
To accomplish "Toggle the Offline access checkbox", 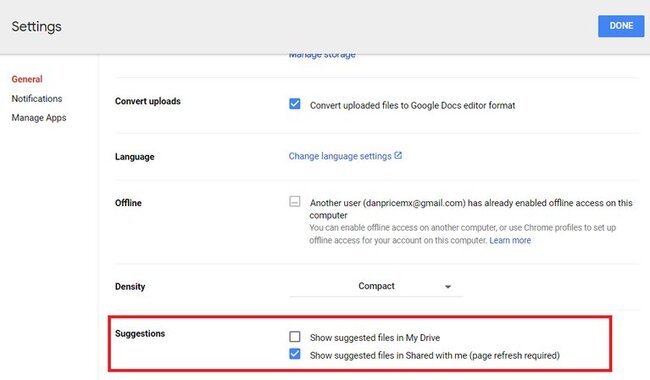I will tap(295, 201).
